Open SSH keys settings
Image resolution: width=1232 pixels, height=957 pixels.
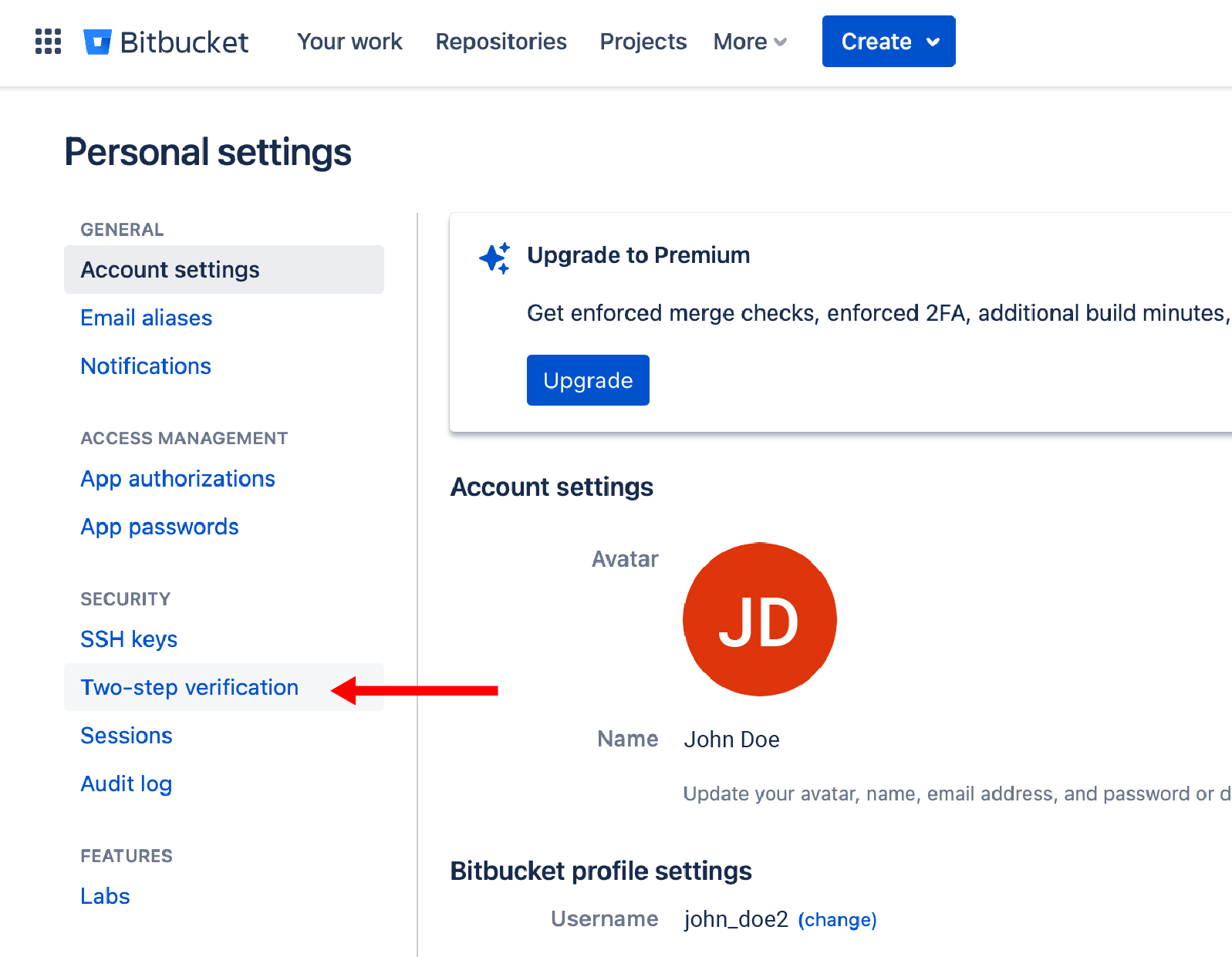129,639
